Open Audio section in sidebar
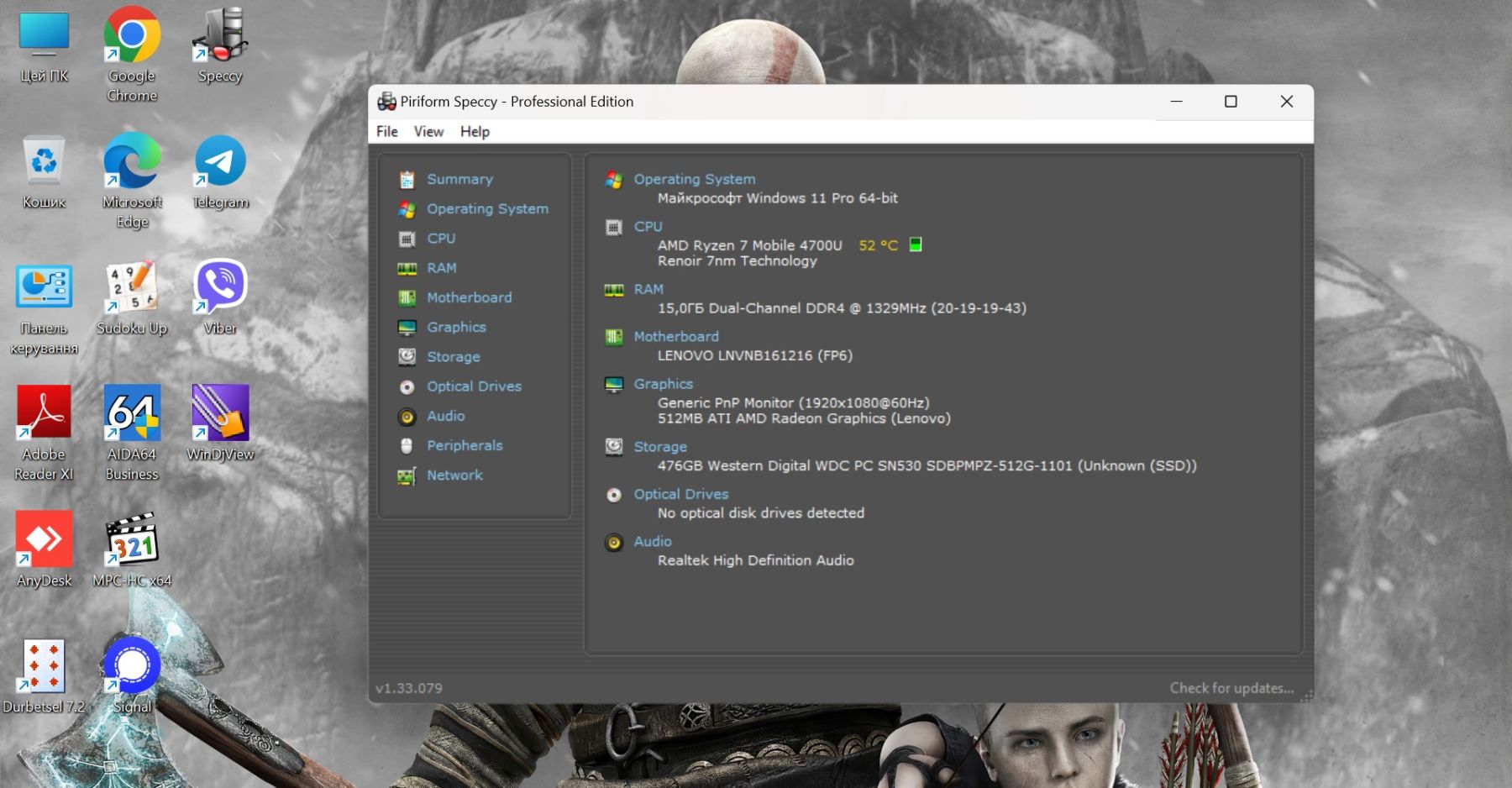The height and width of the screenshot is (788, 1512). [445, 416]
